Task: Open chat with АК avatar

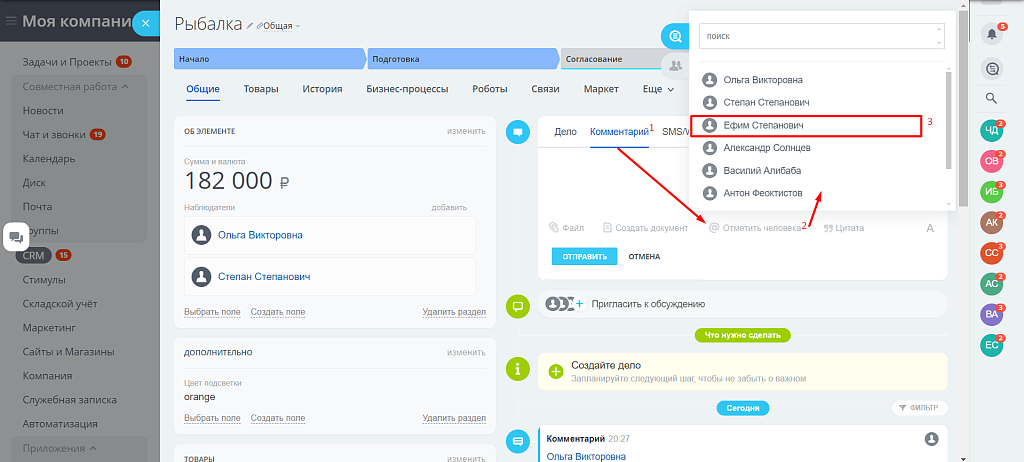Action: coord(991,222)
